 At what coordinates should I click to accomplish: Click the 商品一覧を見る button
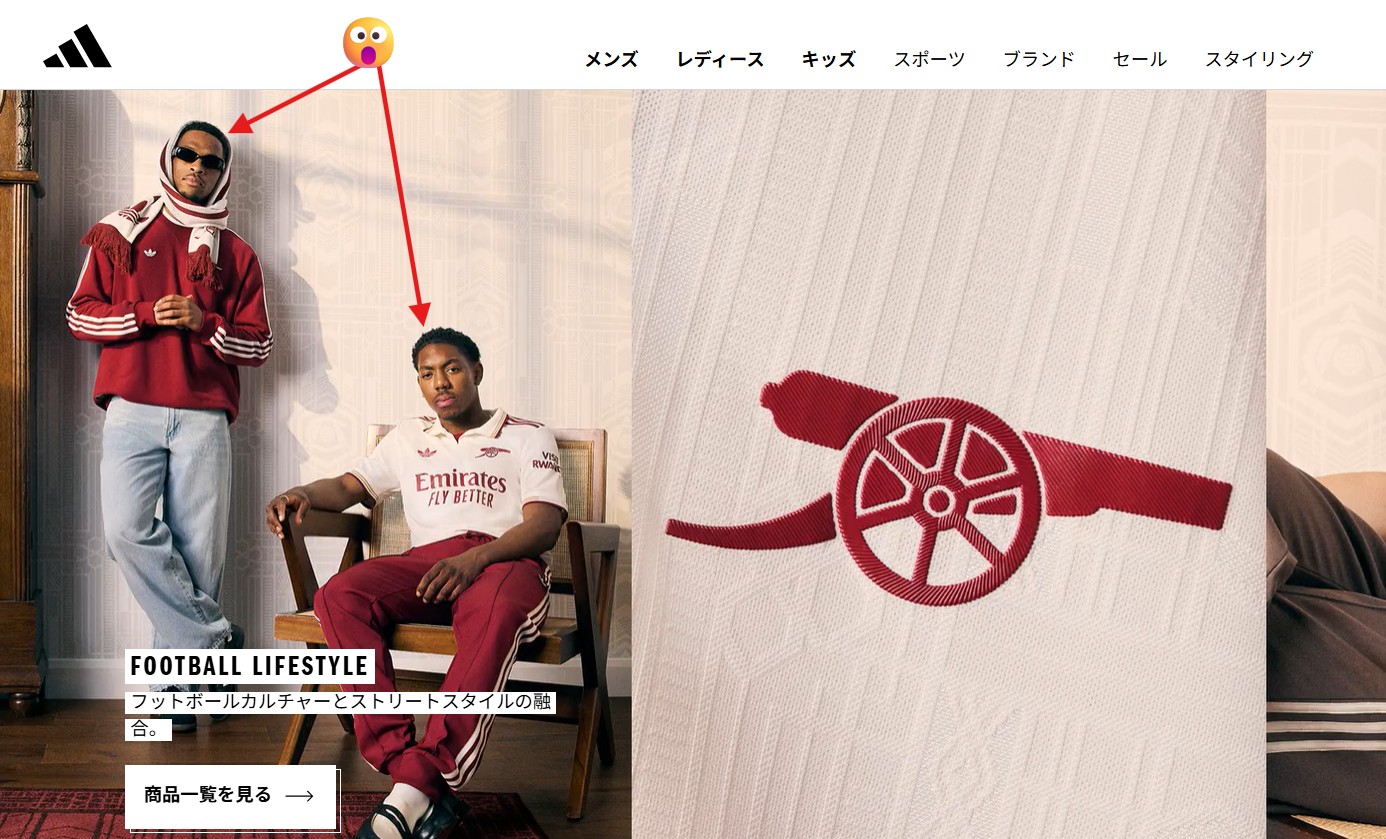(x=230, y=796)
